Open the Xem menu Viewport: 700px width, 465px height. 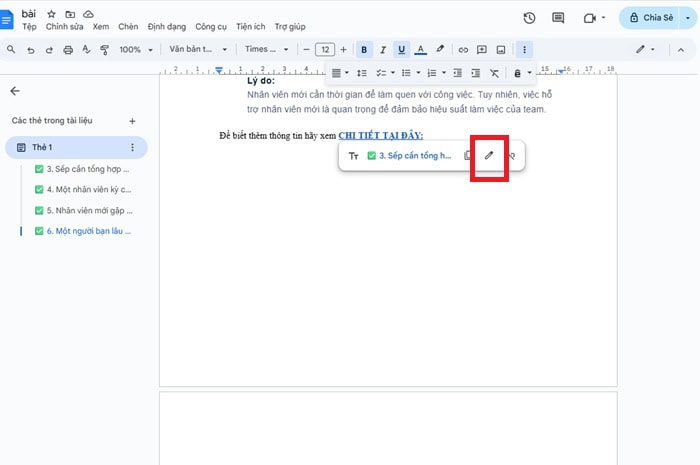pos(101,27)
